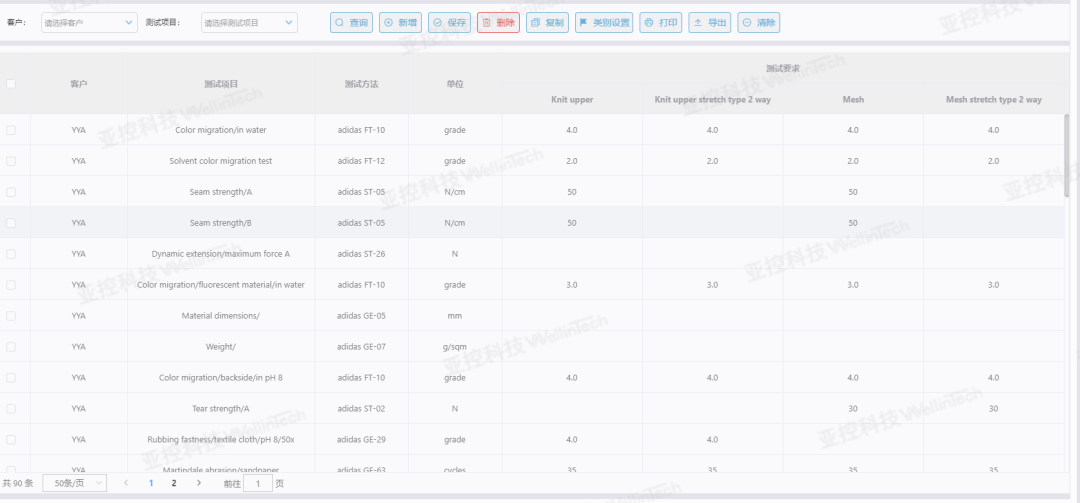Tick the Seam strength/B row checkbox

click(x=11, y=223)
